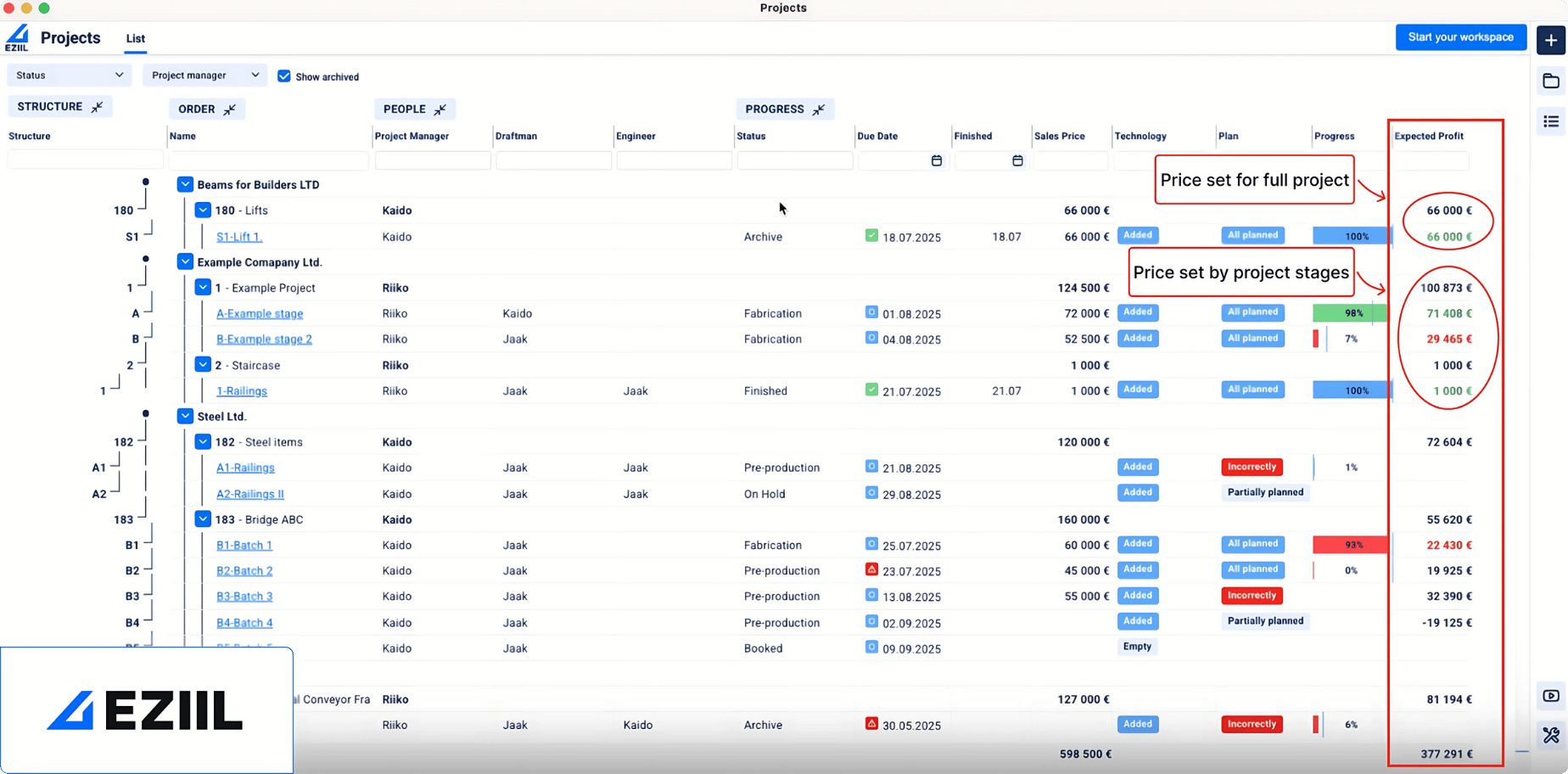The image size is (1568, 774).
Task: Collapse the 182 - Steel items project
Action: 203,441
